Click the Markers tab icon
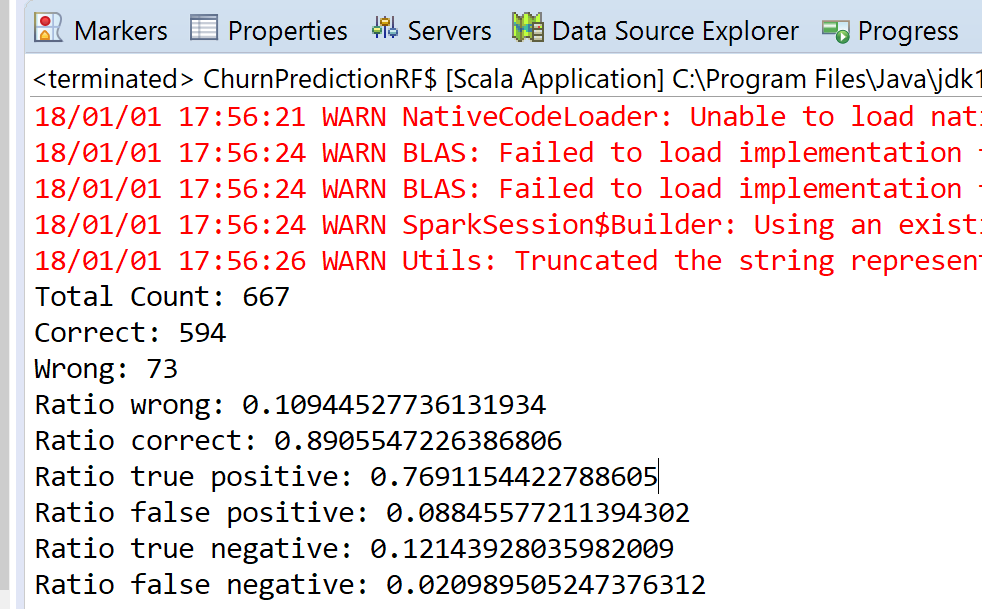Image resolution: width=982 pixels, height=609 pixels. click(48, 29)
